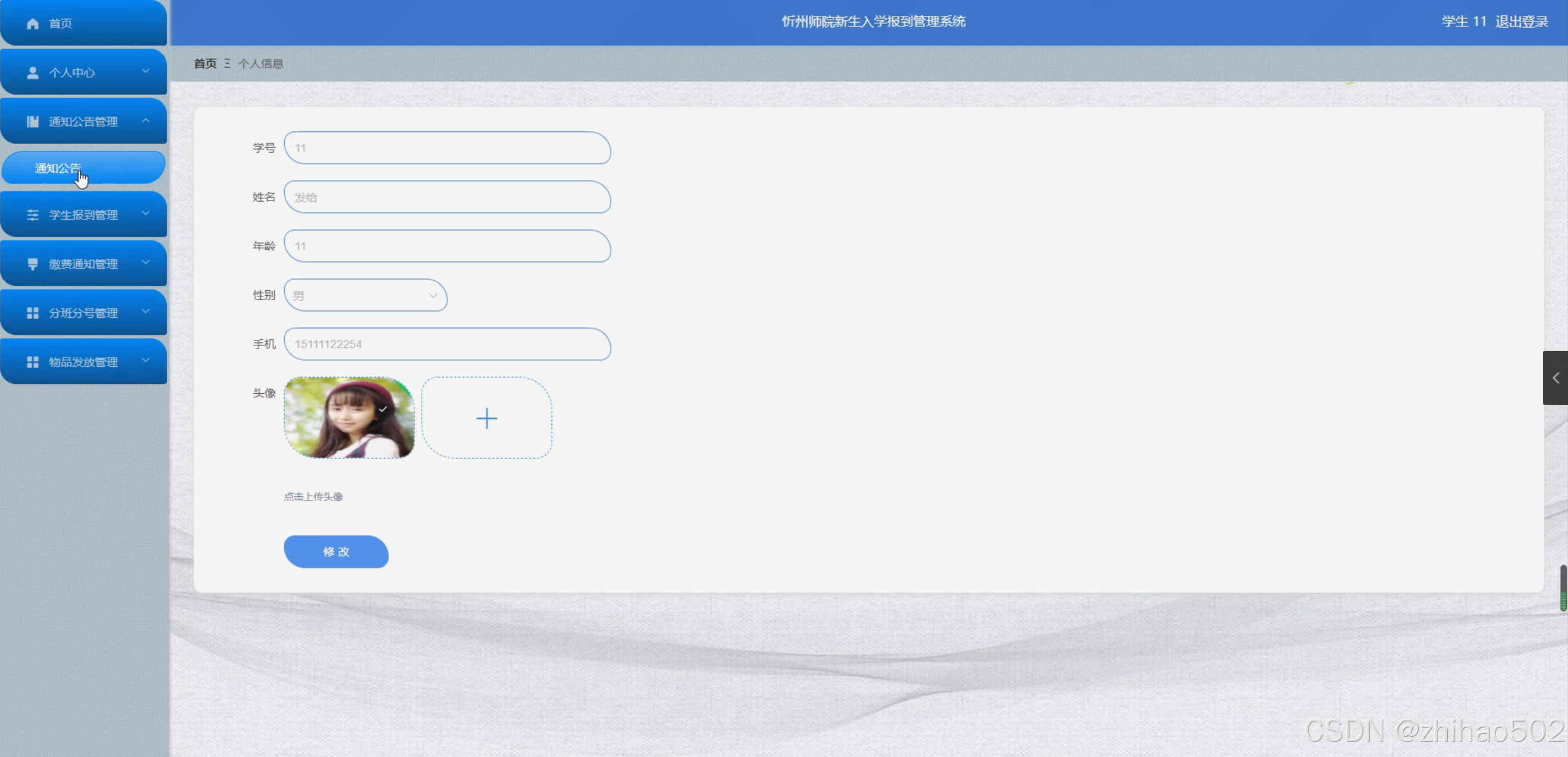The image size is (1568, 757).
Task: Click the plus icon to upload an avatar
Action: [487, 418]
